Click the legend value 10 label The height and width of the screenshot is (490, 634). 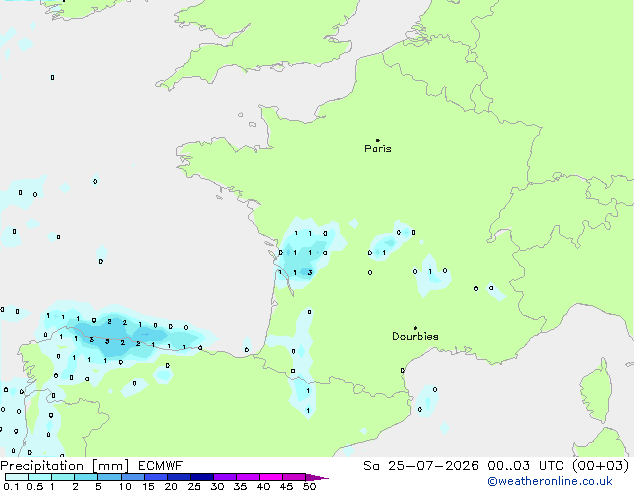[x=125, y=486]
